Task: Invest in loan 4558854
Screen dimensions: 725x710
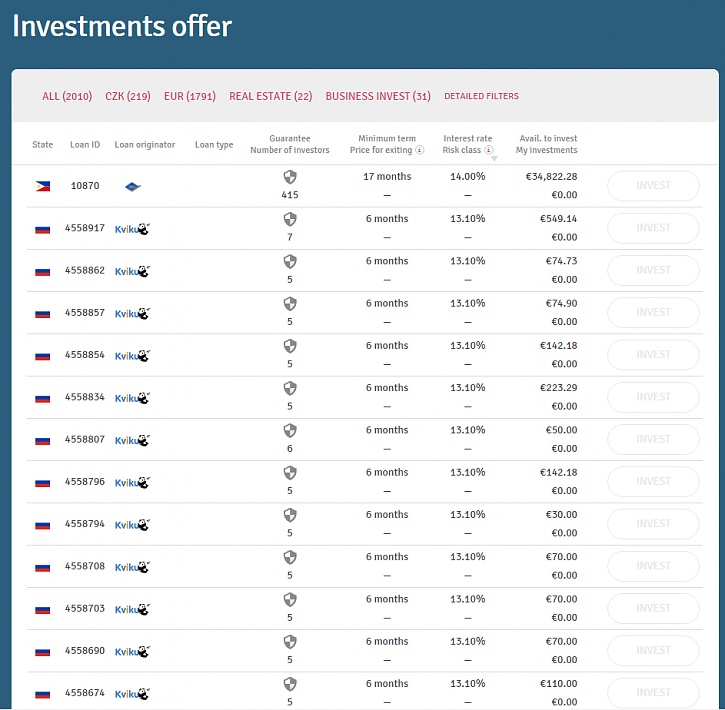Action: [x=653, y=355]
